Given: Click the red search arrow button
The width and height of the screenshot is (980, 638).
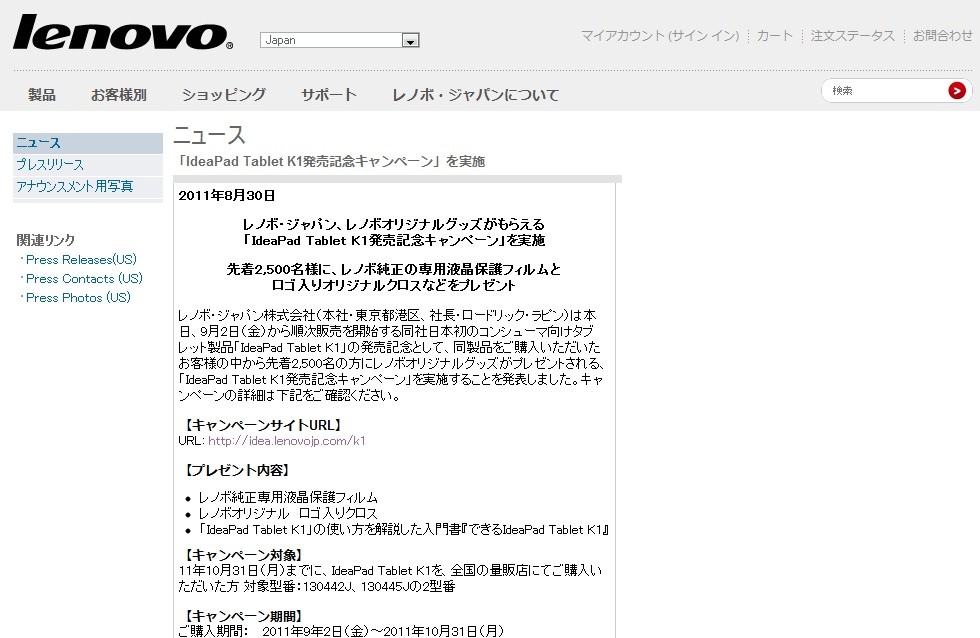Looking at the screenshot, I should click(x=956, y=91).
